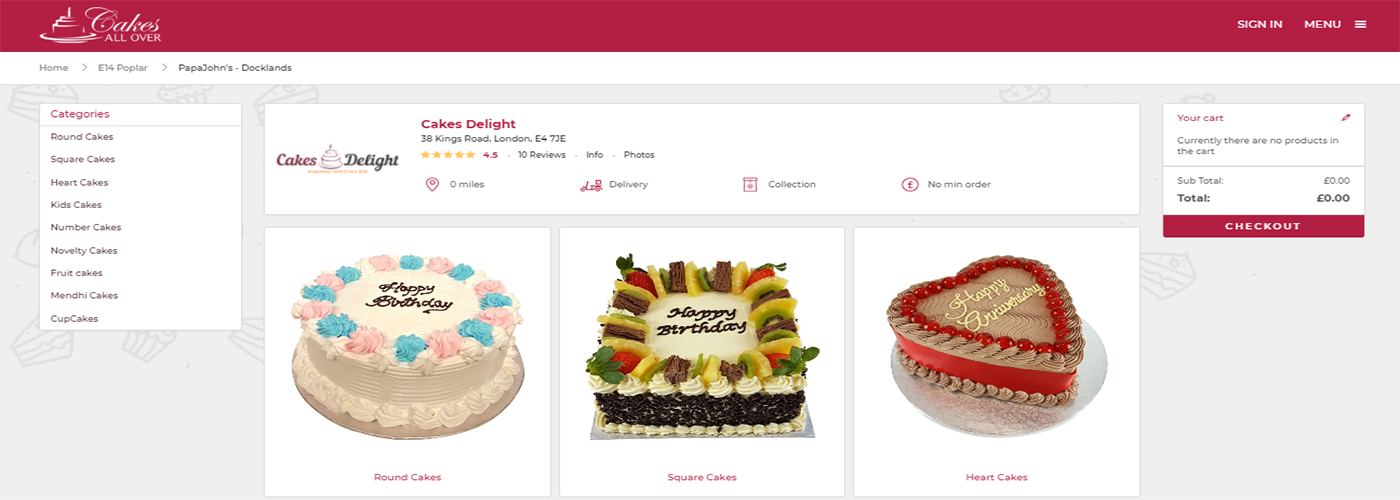Image resolution: width=1400 pixels, height=500 pixels.
Task: Open CupCakes category
Action: pos(75,319)
